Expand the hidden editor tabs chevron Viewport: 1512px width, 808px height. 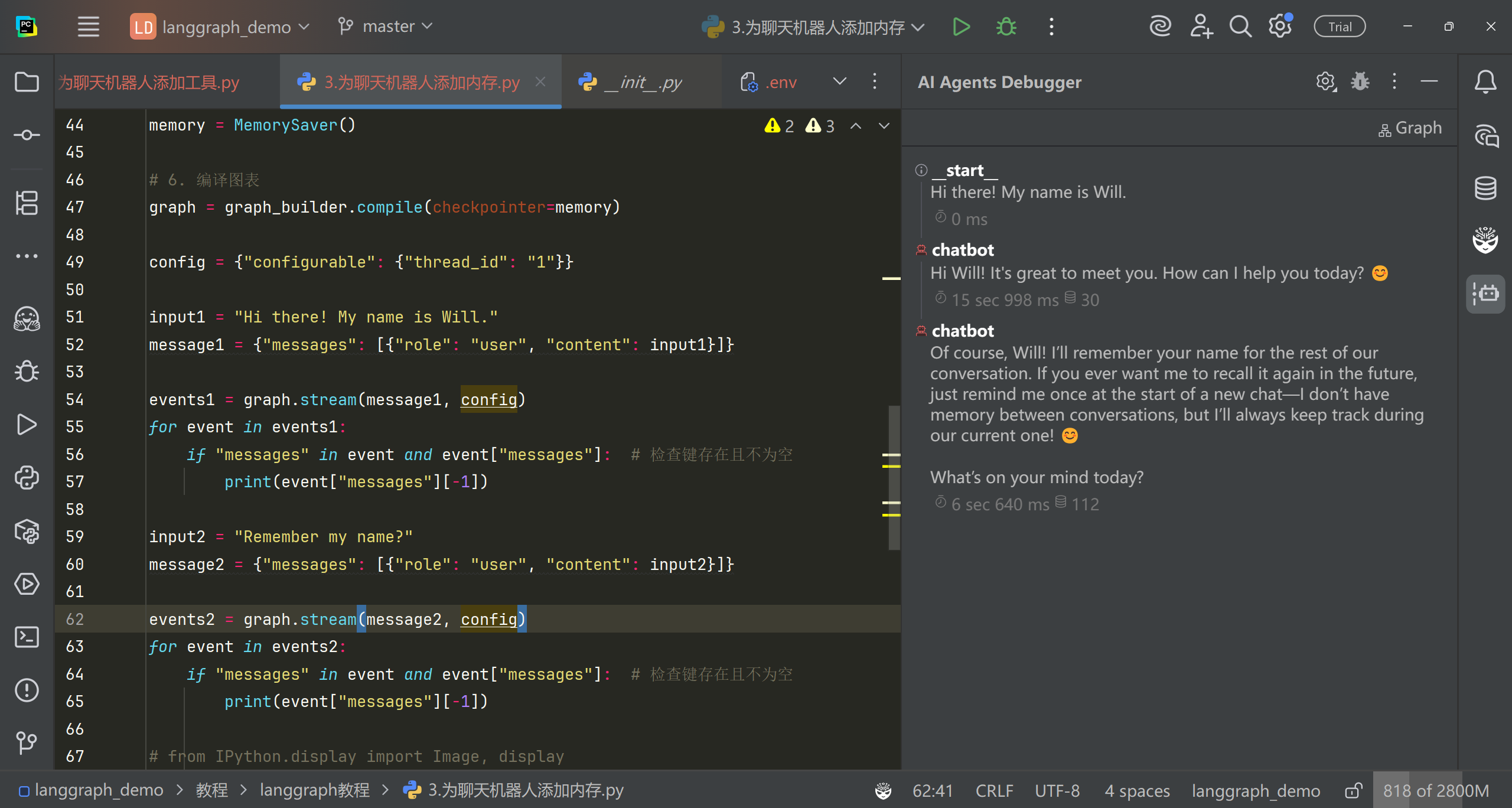click(839, 82)
